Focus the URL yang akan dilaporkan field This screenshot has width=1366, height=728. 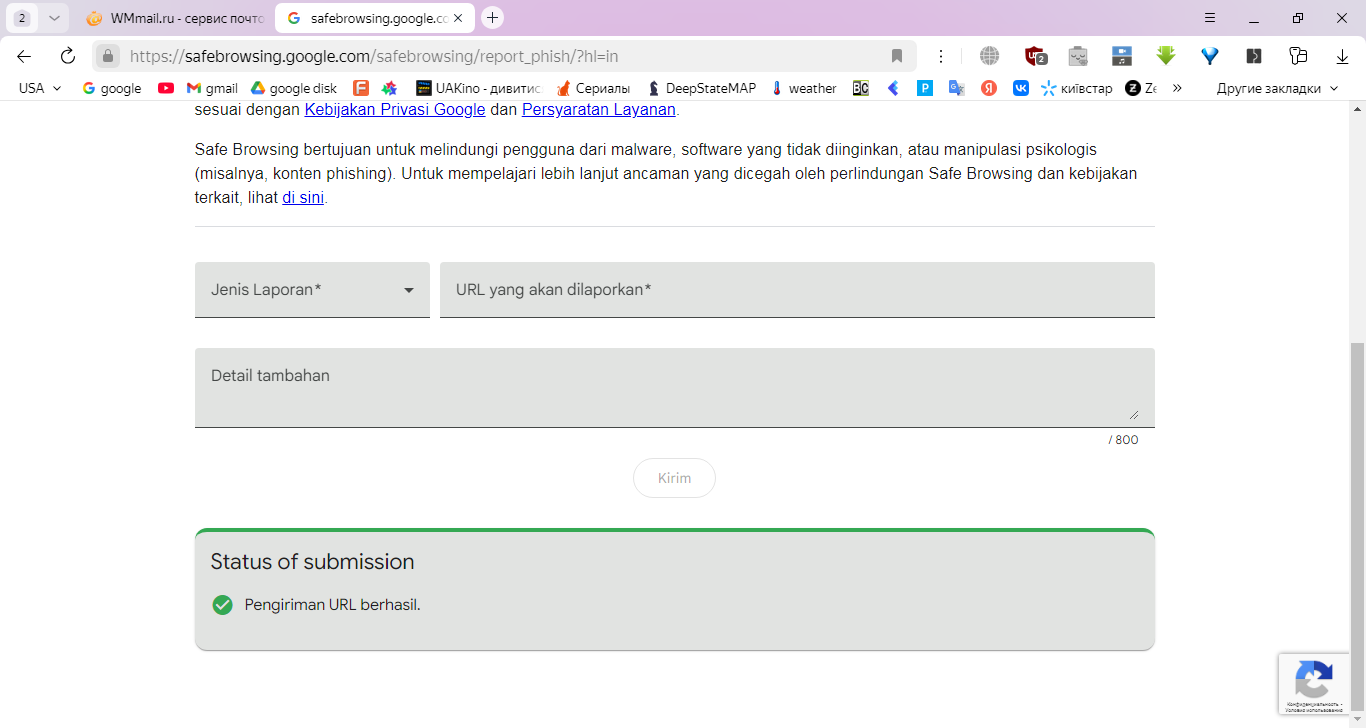pyautogui.click(x=797, y=290)
